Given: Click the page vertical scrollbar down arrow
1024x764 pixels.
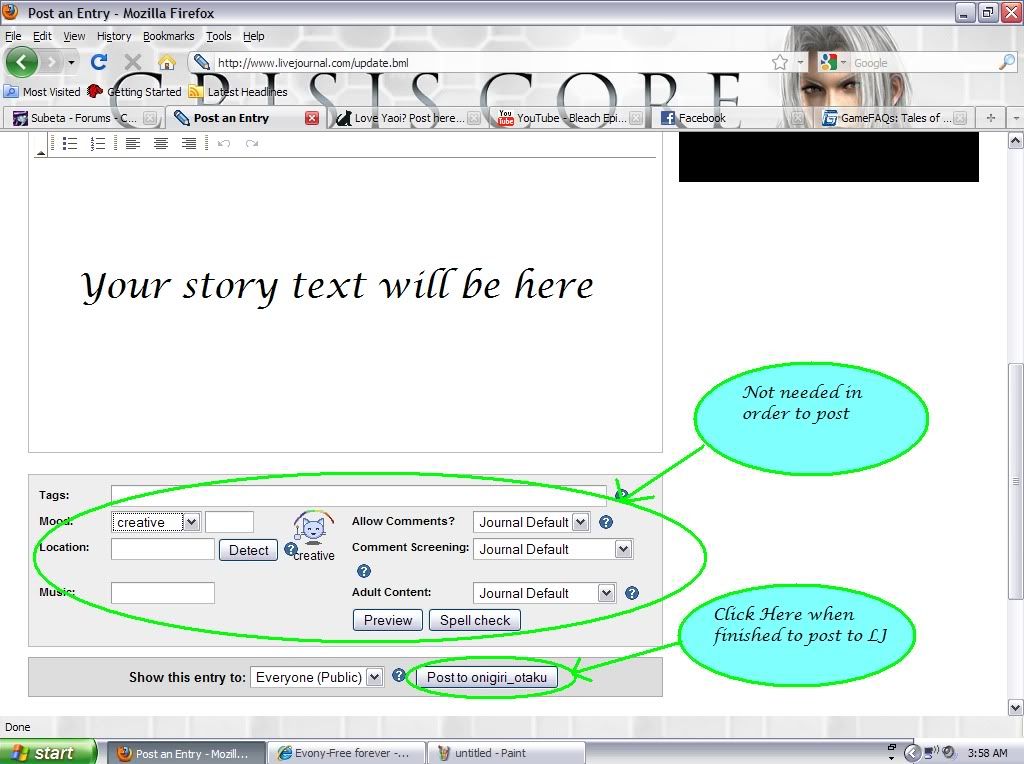Looking at the screenshot, I should pos(1015,707).
